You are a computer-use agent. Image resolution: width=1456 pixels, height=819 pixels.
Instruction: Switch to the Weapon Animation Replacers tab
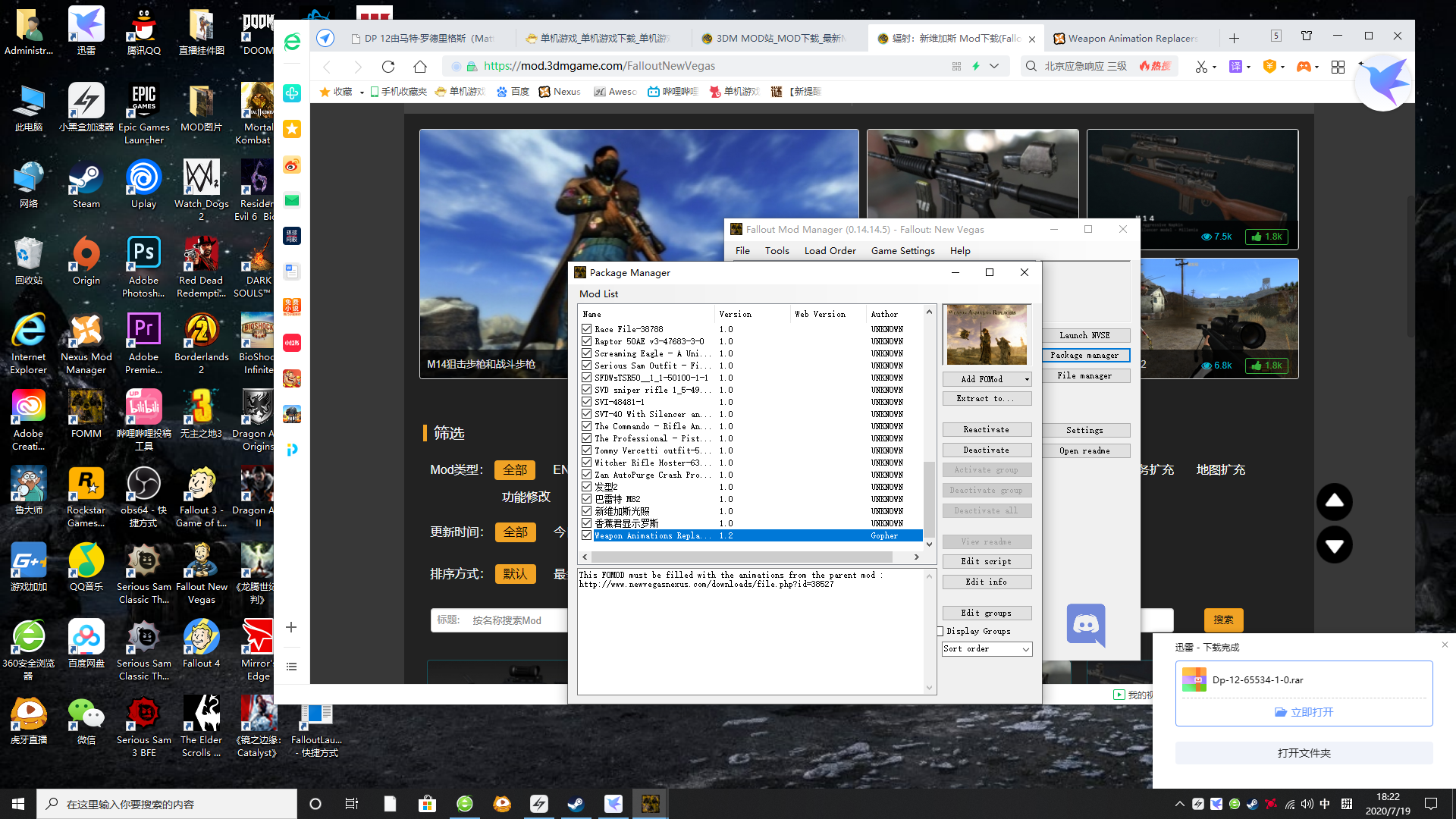click(1131, 39)
